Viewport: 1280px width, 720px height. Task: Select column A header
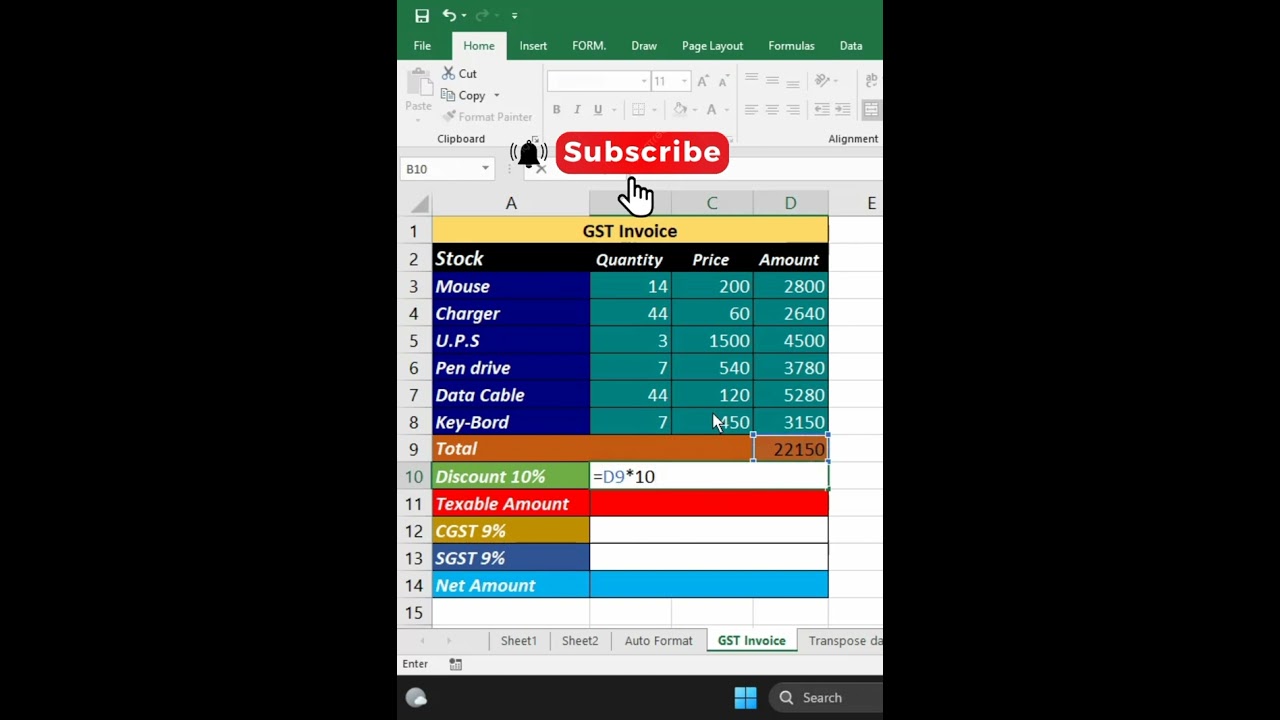coord(511,204)
